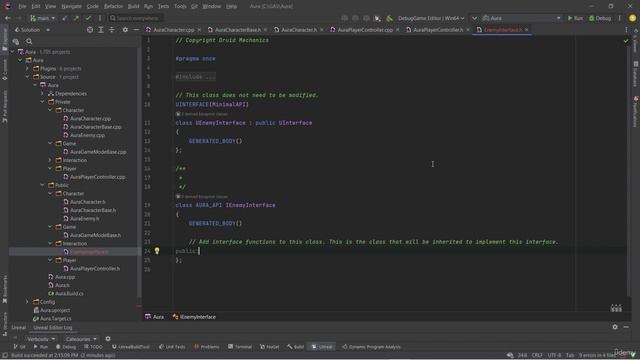Screen dimensions: 640x360
Task: Open the Navigate menu
Action: (x=71, y=6)
